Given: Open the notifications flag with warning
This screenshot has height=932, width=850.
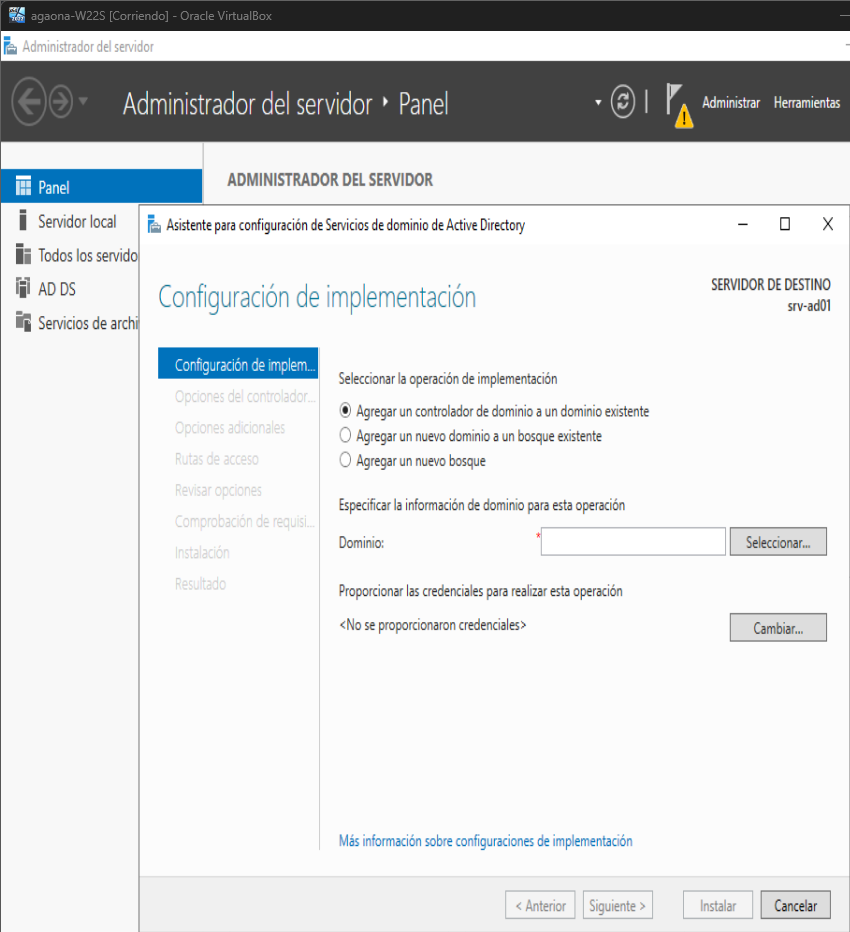Looking at the screenshot, I should click(x=677, y=105).
